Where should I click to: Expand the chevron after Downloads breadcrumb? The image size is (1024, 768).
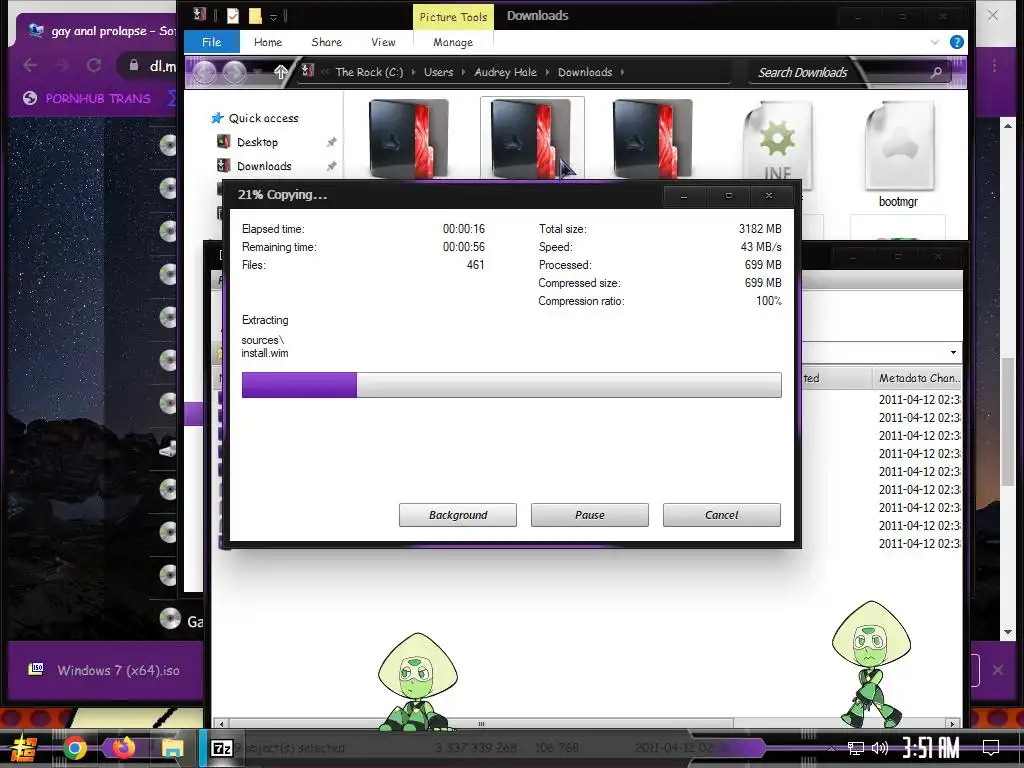[622, 72]
